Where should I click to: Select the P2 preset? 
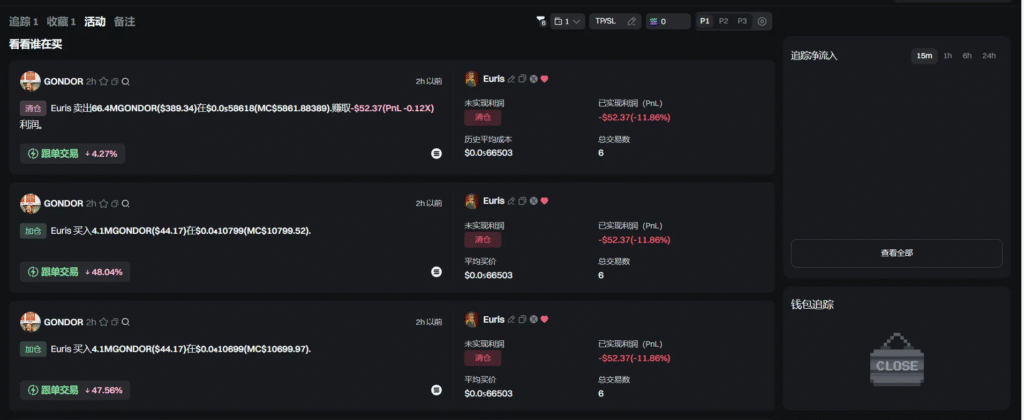tap(723, 21)
